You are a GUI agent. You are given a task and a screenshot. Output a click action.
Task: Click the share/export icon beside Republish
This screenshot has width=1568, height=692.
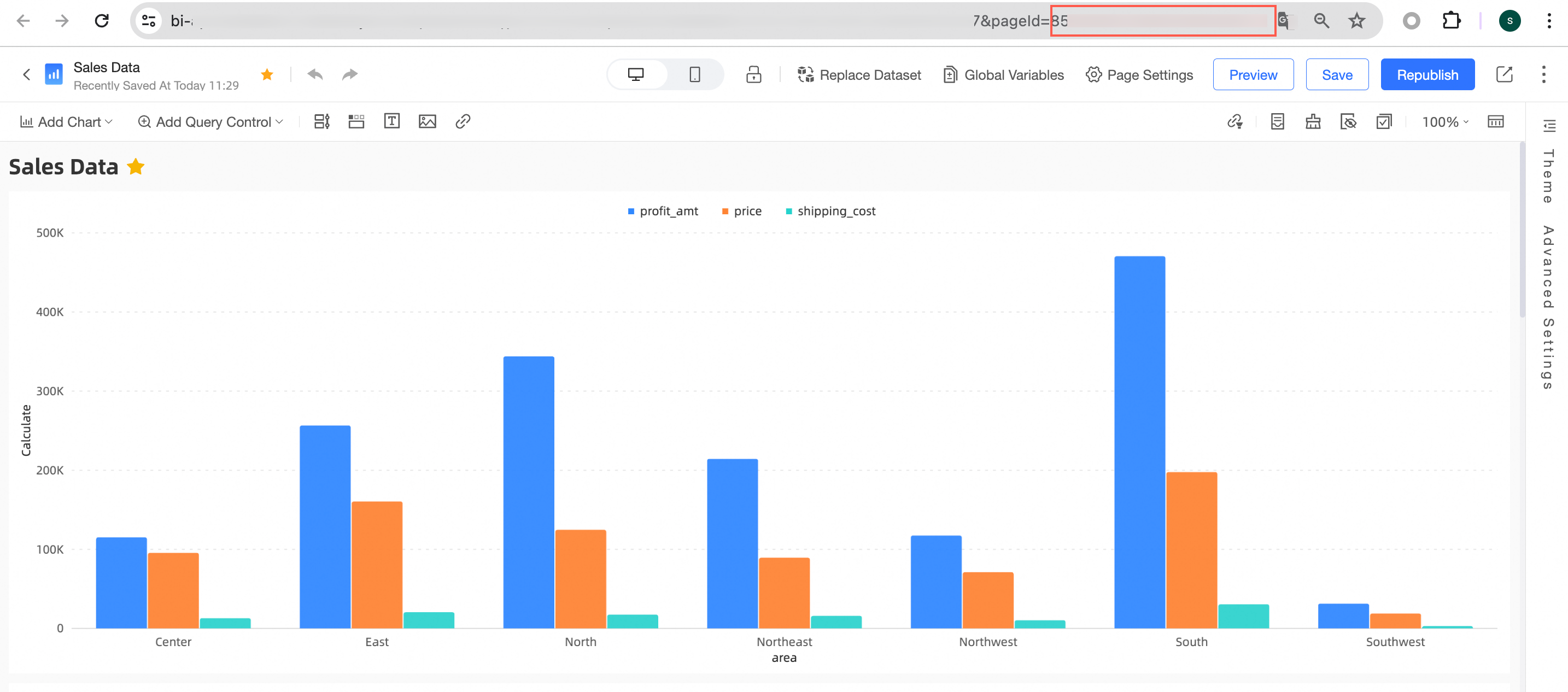click(x=1504, y=74)
